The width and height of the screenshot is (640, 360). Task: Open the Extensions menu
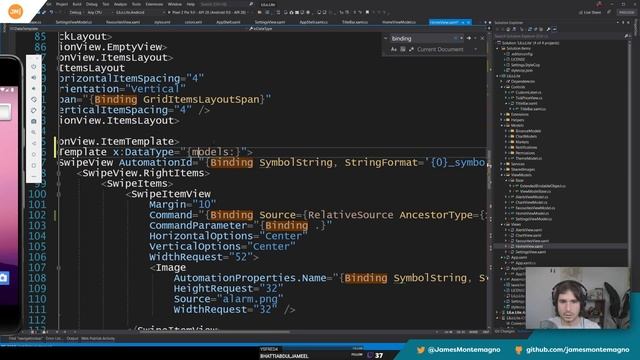[154, 4]
